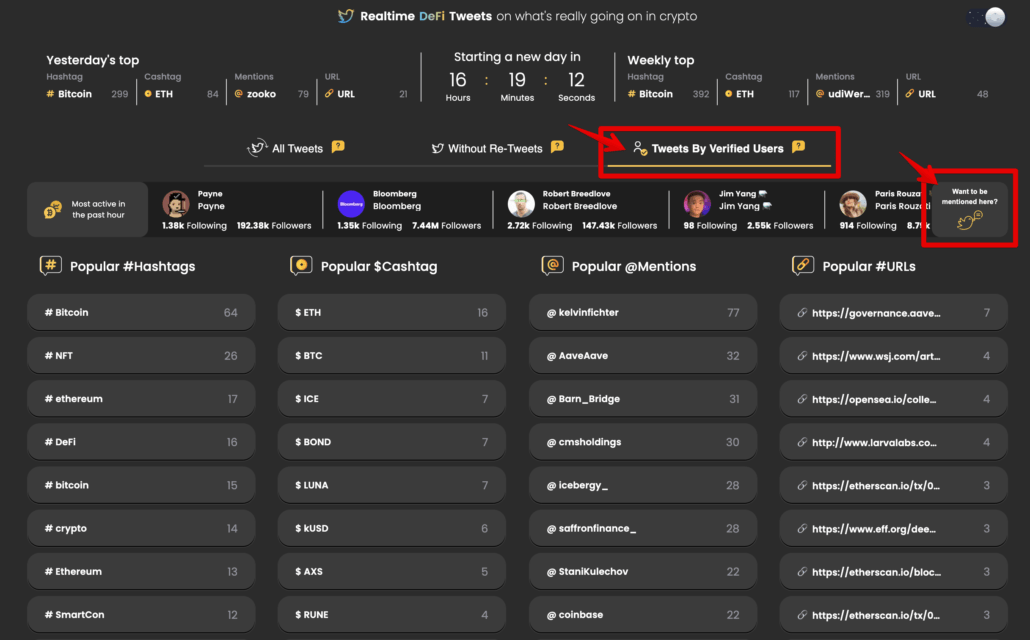The height and width of the screenshot is (640, 1030).
Task: Select the @ kelvinfichter mention row
Action: 643,312
